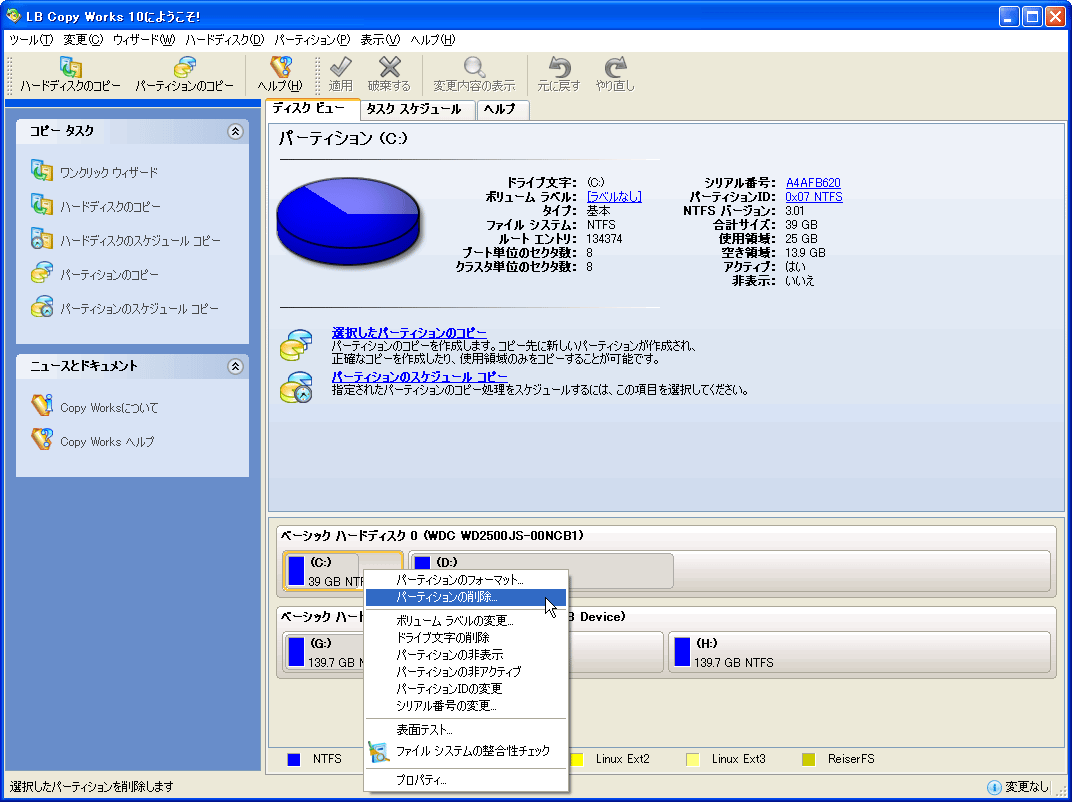Choose シリアル番号の変更... from context menu
Screen dimensions: 1072x802
point(466,706)
